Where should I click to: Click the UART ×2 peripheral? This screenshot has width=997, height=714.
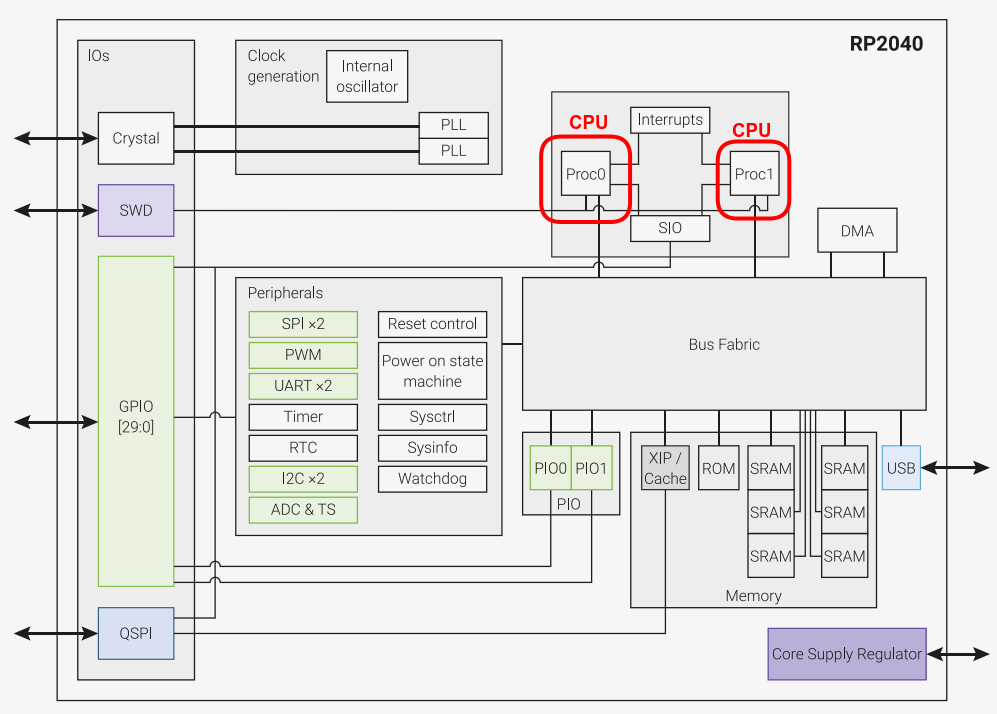(303, 386)
